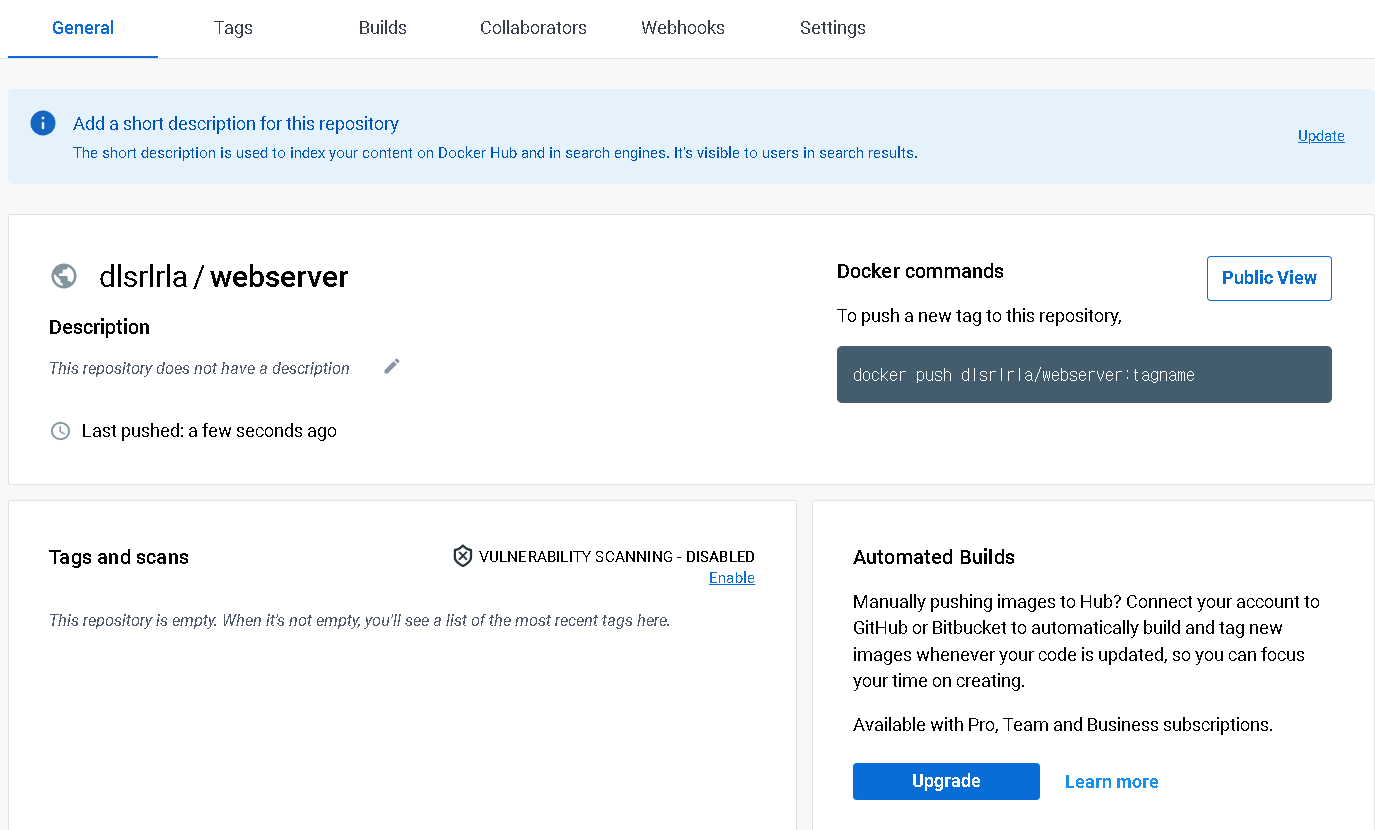Click the globe public repository icon
This screenshot has height=830, width=1375.
(x=64, y=276)
